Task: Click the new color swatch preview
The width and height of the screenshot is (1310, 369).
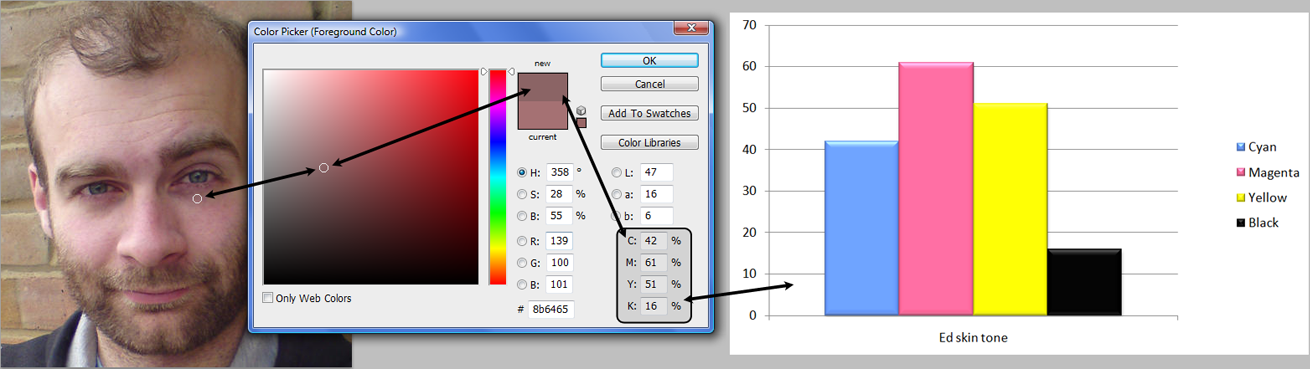Action: (x=543, y=86)
